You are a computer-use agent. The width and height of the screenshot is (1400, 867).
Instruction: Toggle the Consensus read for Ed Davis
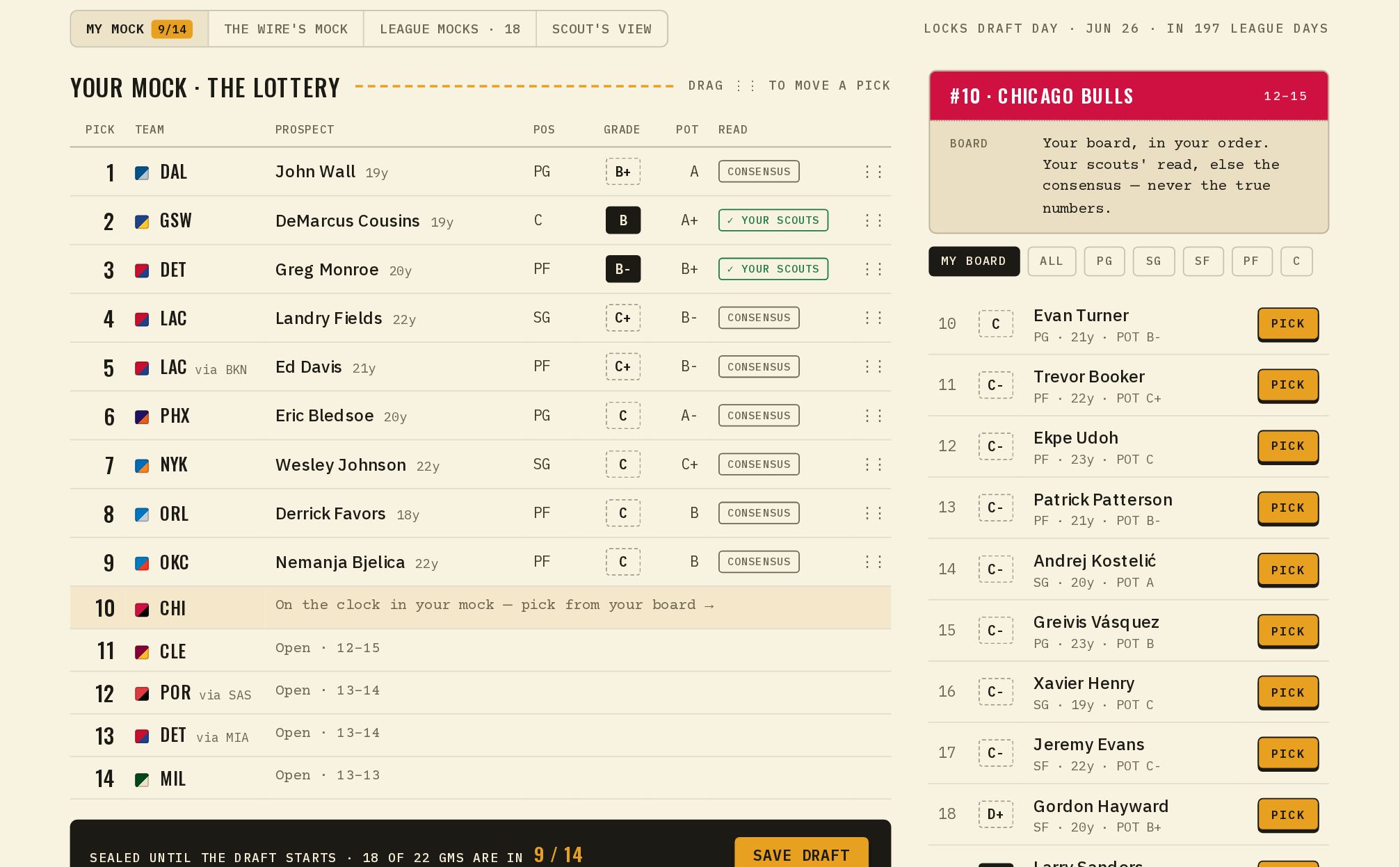[x=759, y=366]
